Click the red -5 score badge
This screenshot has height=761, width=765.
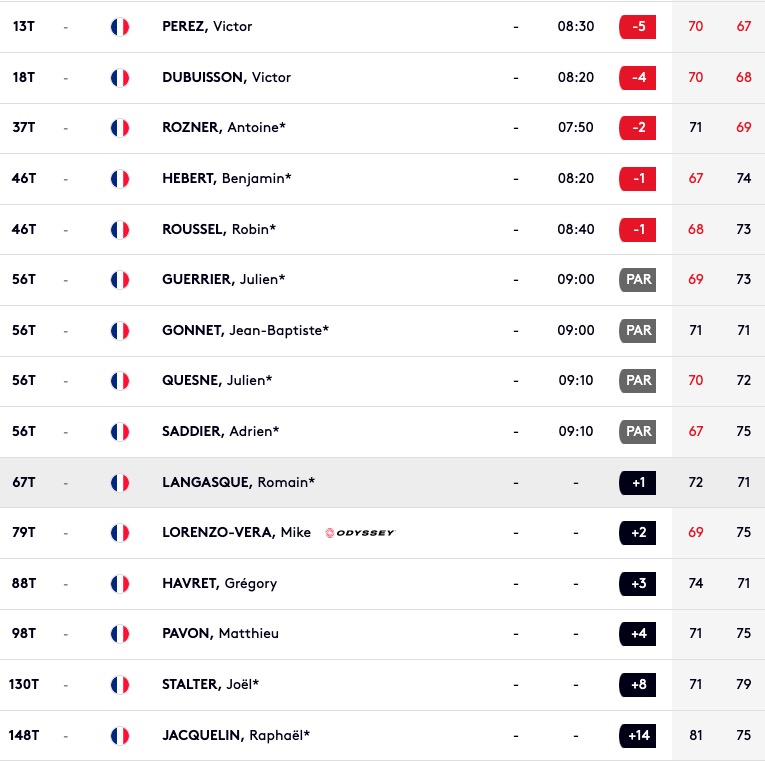637,27
